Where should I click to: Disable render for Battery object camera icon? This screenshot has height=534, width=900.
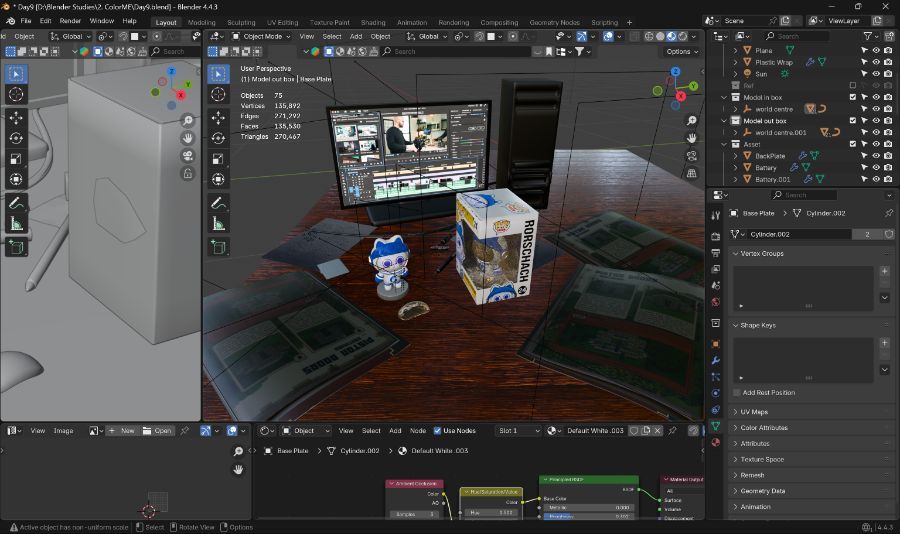click(x=888, y=168)
